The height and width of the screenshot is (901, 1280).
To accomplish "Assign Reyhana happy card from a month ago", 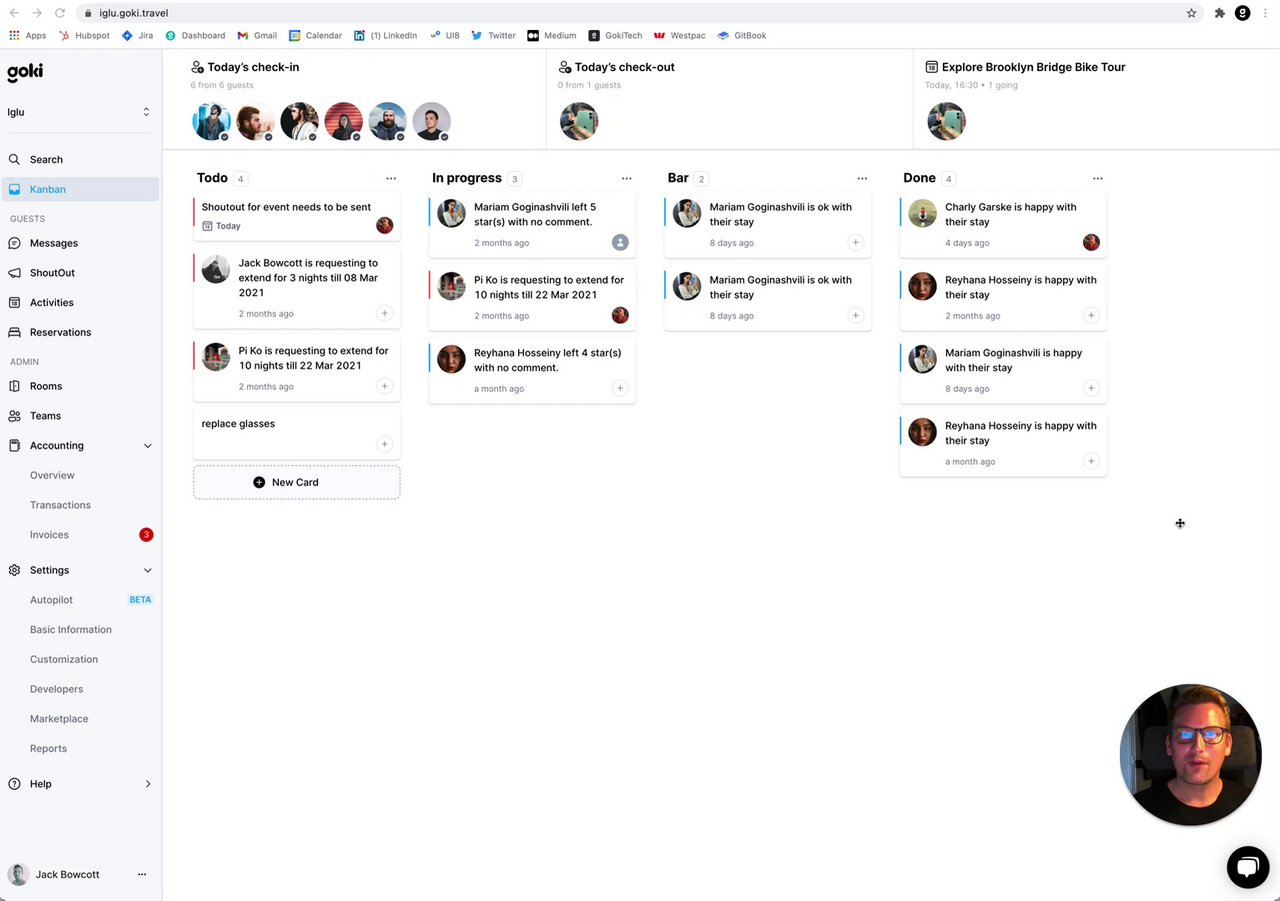I will click(1091, 461).
